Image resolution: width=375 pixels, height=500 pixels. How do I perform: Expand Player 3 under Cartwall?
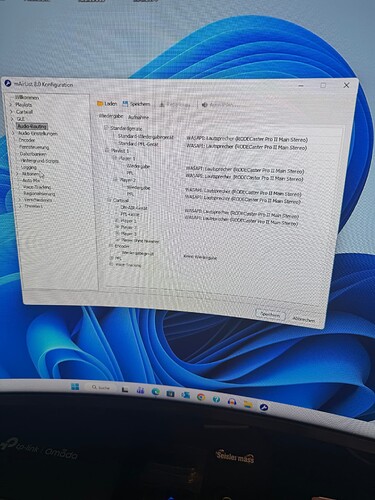coord(117,233)
